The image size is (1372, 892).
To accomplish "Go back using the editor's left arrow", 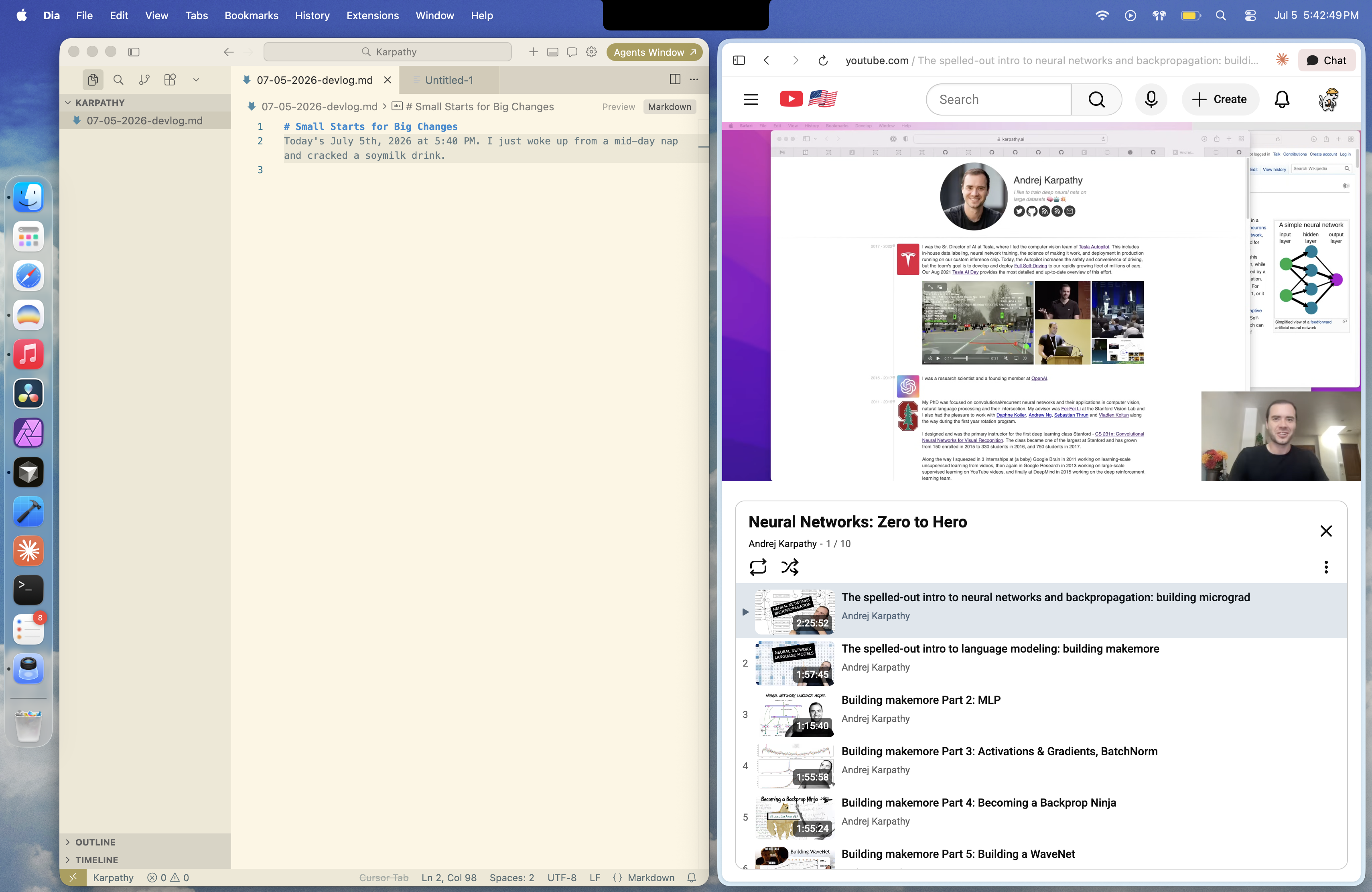I will click(x=229, y=52).
